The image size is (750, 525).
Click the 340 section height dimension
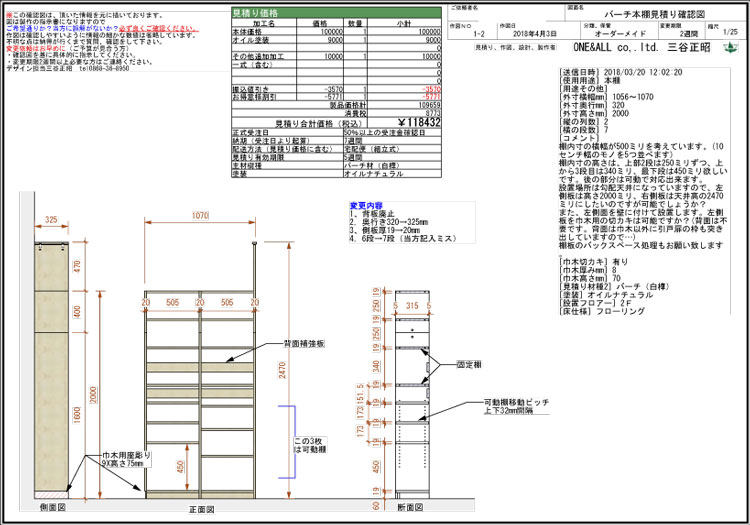click(x=376, y=366)
